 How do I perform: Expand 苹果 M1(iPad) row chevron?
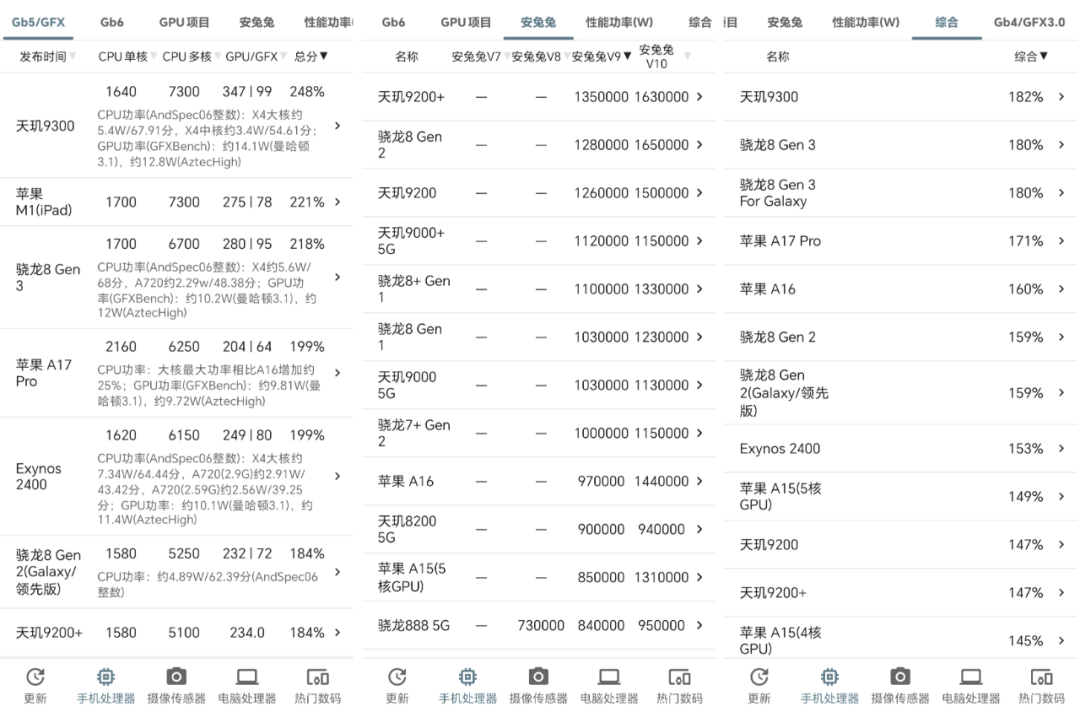tap(338, 202)
